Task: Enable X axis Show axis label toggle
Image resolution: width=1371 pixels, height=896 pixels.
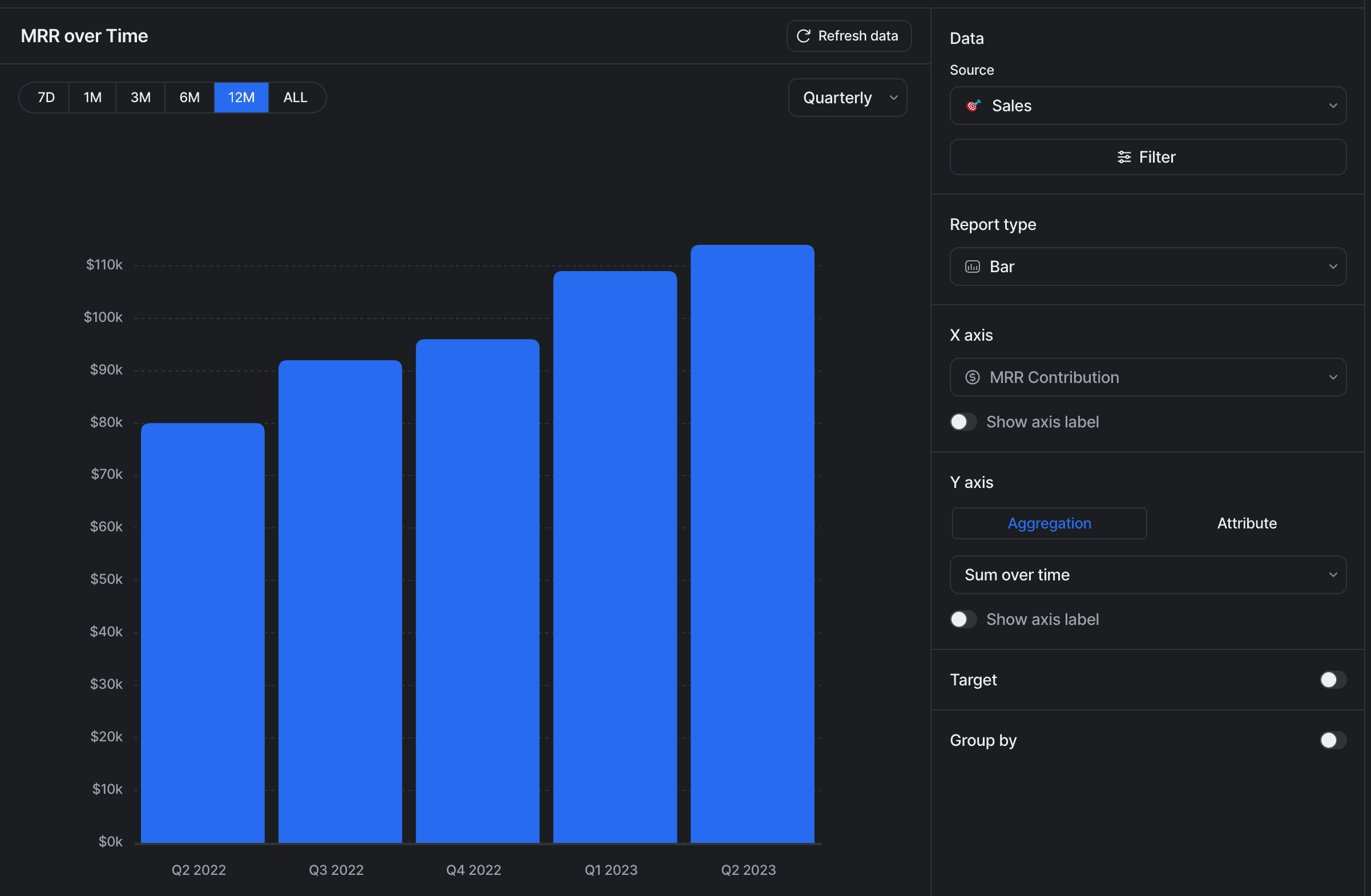Action: click(x=962, y=422)
